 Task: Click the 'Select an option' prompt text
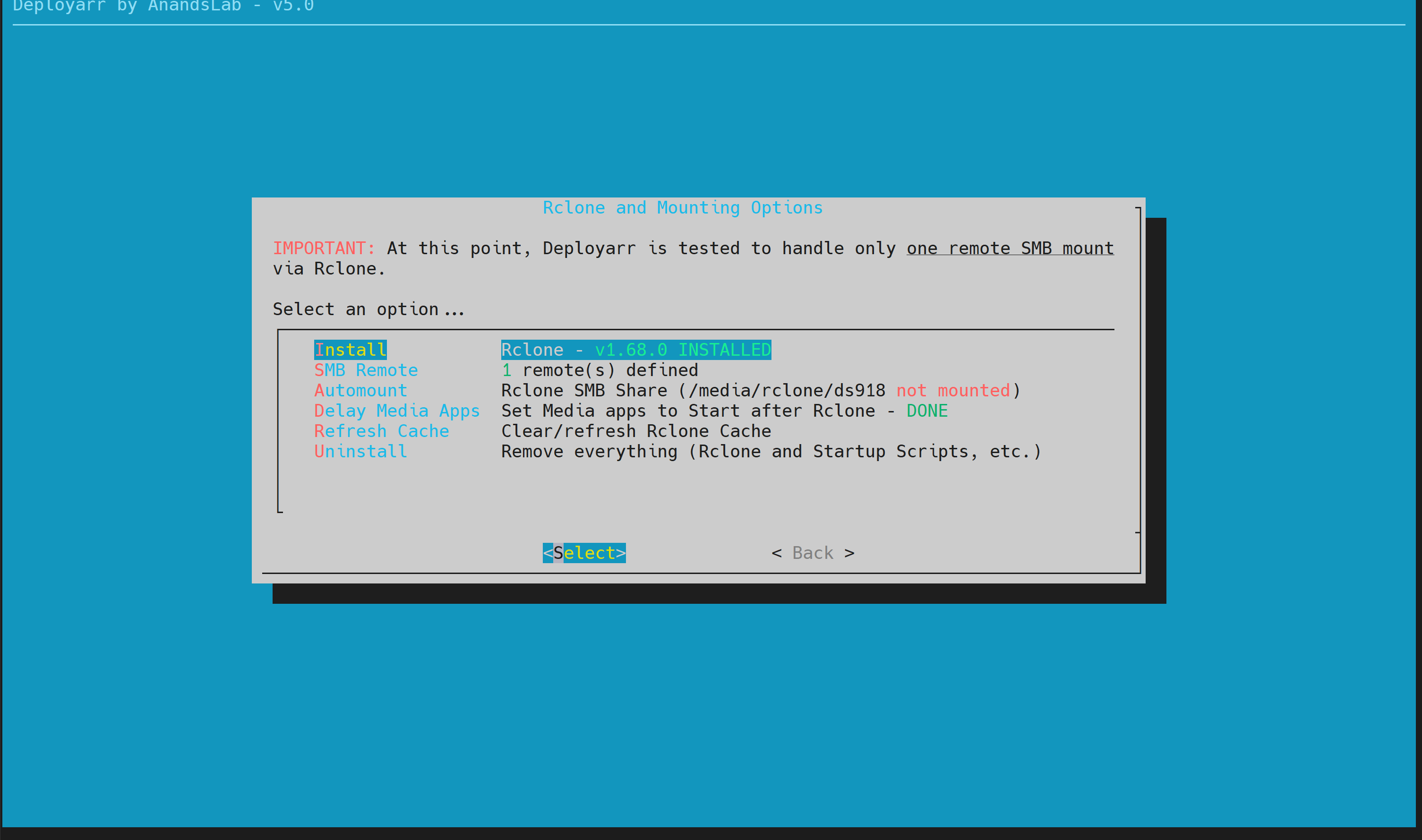click(368, 309)
